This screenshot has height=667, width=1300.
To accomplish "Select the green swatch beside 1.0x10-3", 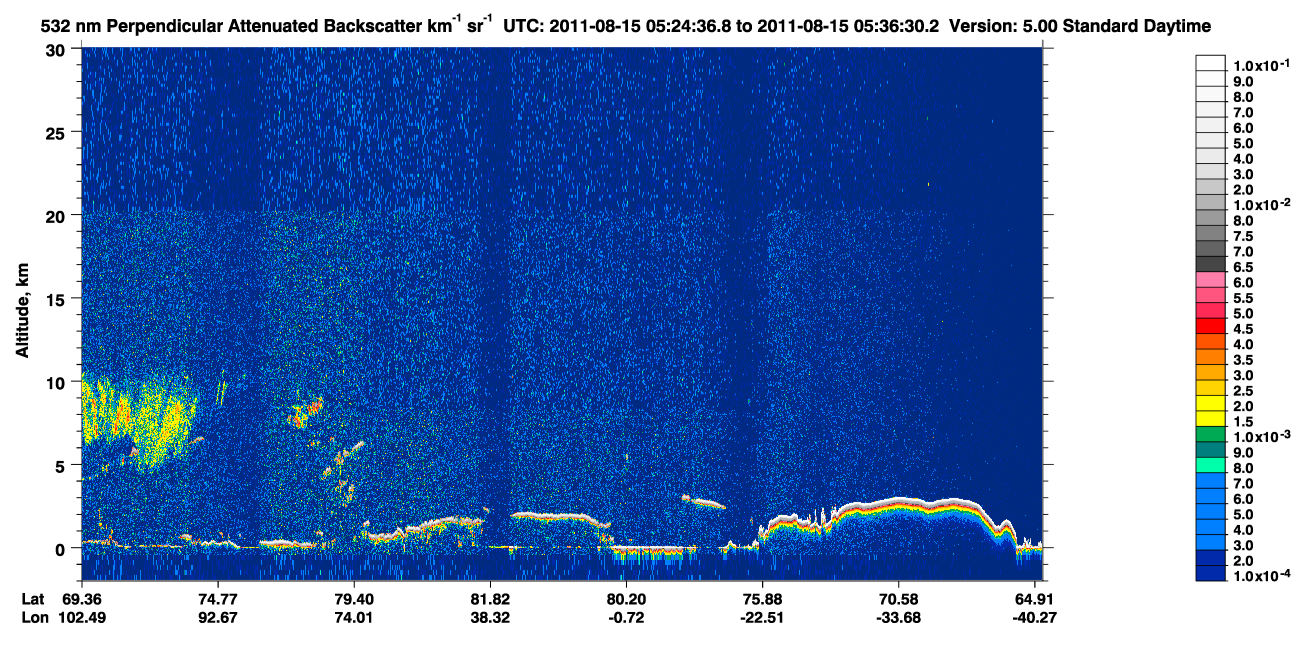I will coord(1210,435).
